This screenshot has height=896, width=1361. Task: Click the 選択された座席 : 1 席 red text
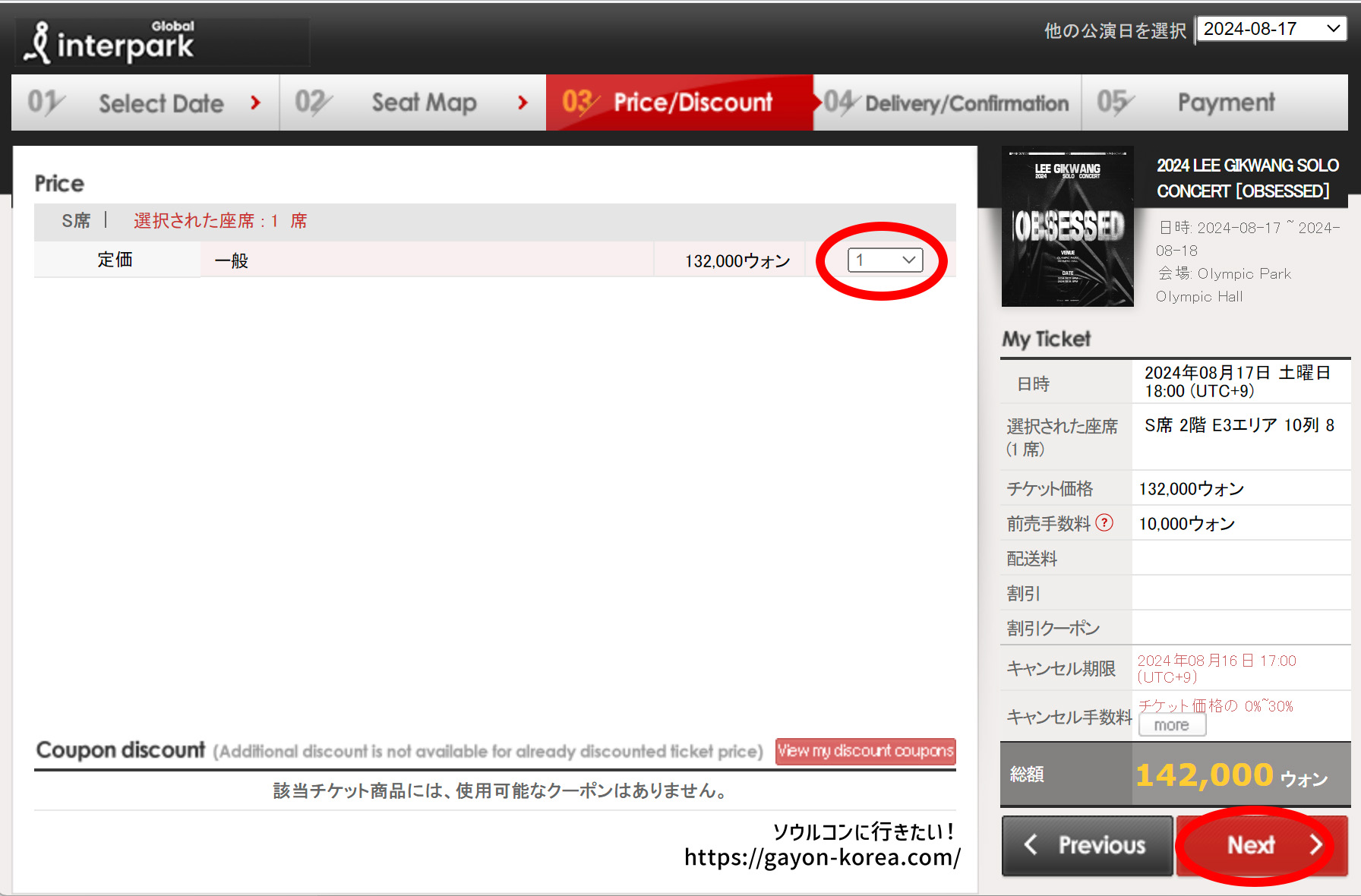220,221
